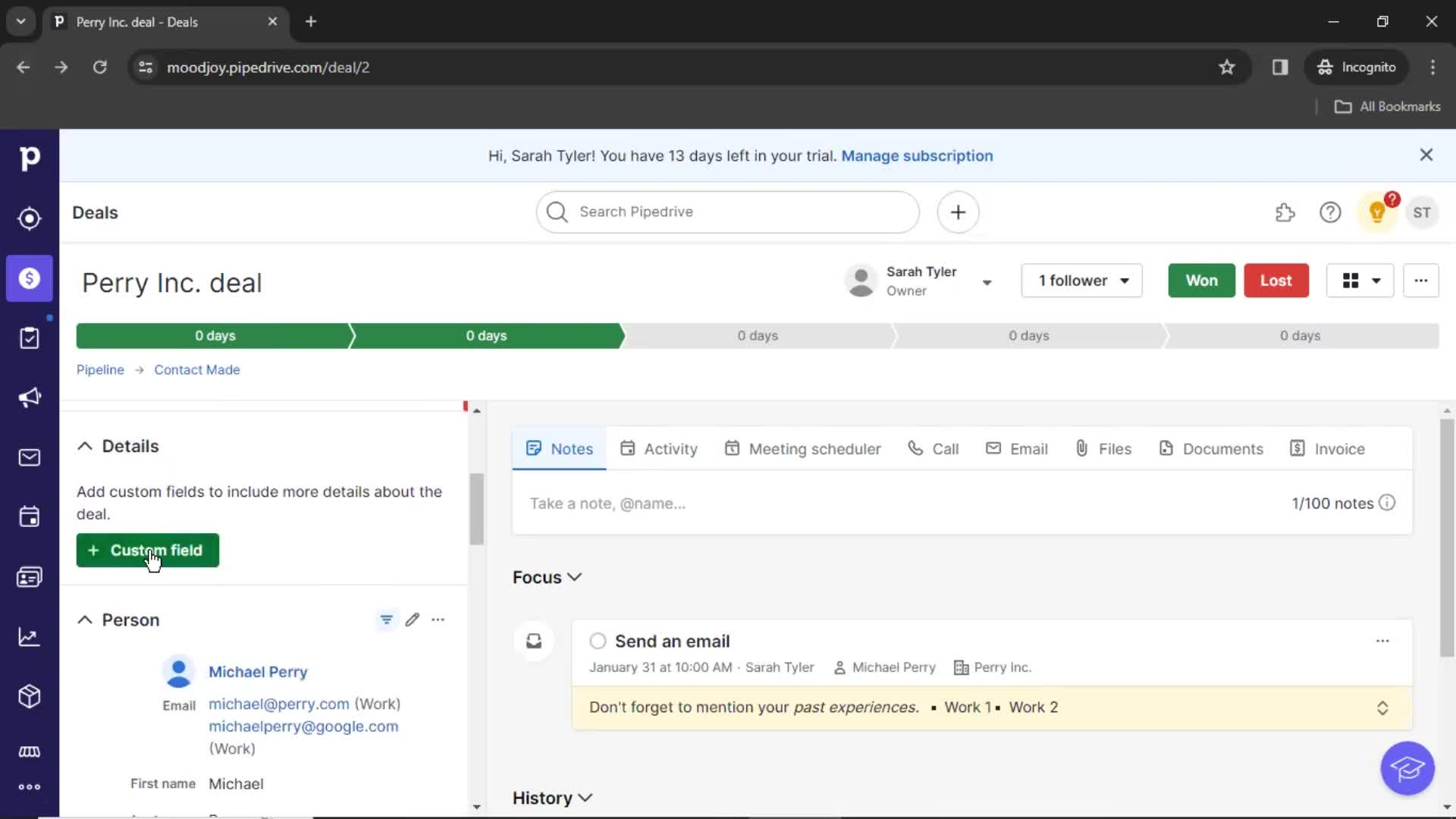Viewport: 1456px width, 819px height.
Task: Collapse the Focus section
Action: coord(575,577)
